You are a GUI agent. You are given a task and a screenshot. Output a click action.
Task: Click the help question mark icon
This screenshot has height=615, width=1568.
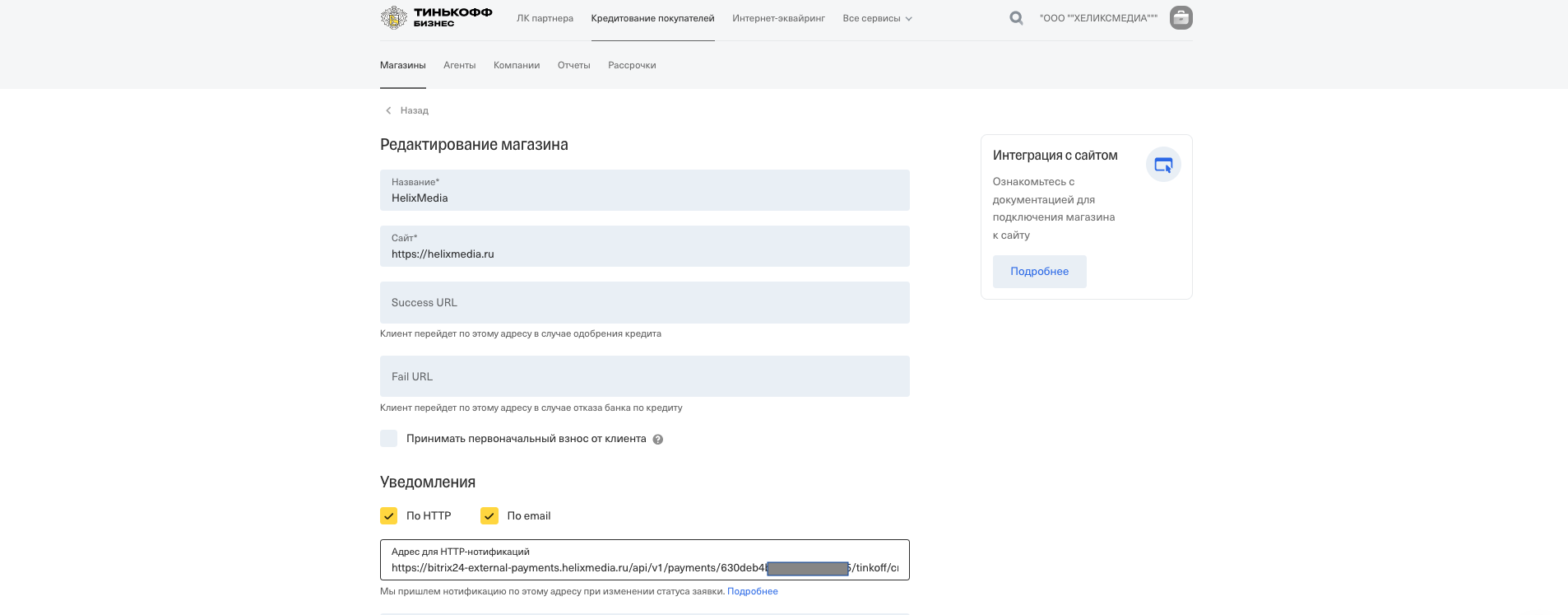coord(657,440)
